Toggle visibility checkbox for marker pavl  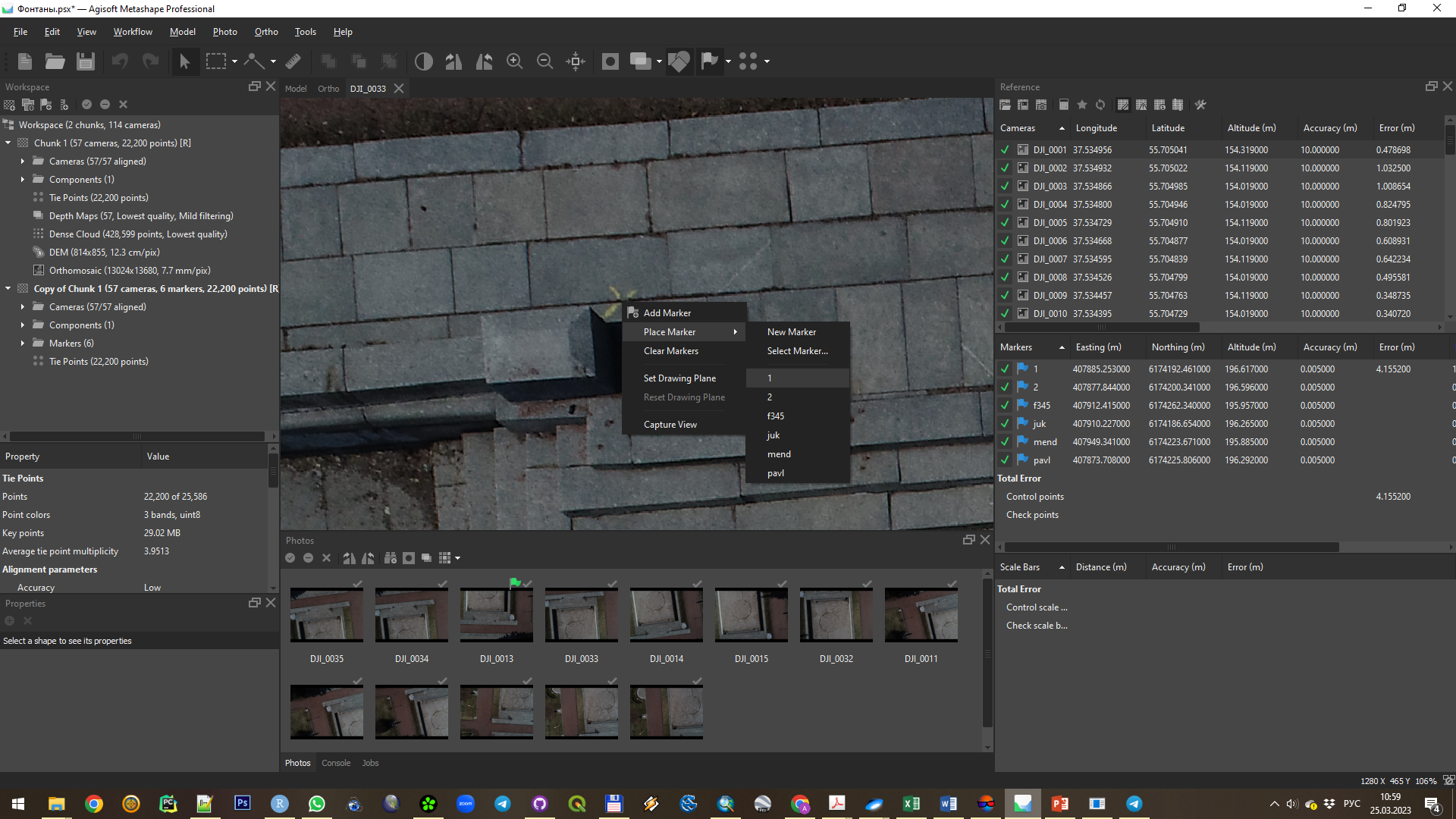click(x=1005, y=460)
